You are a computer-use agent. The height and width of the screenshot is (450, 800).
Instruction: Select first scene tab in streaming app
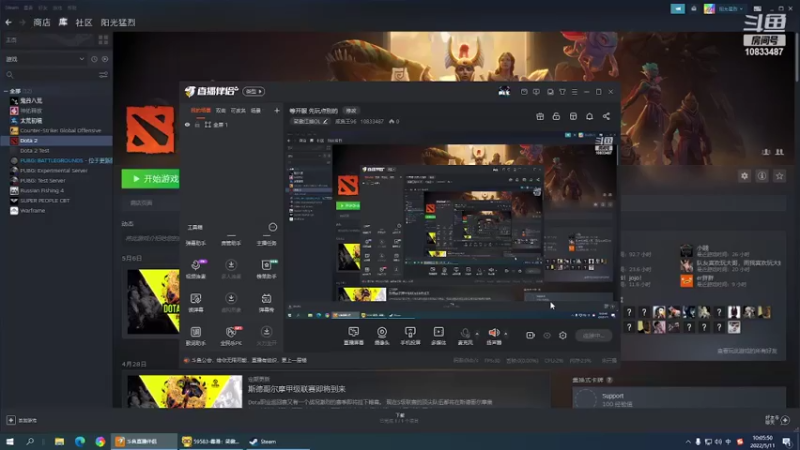[201, 110]
